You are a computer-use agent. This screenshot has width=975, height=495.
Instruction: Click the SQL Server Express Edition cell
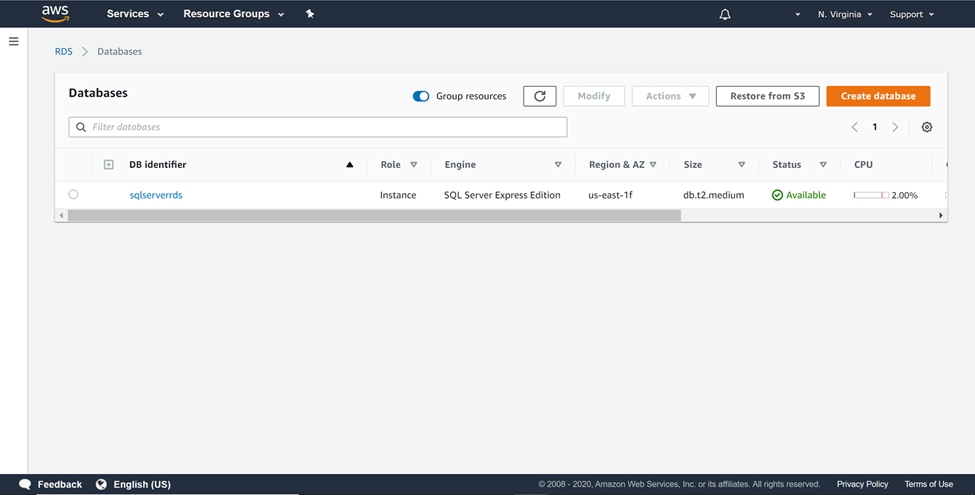[x=502, y=195]
